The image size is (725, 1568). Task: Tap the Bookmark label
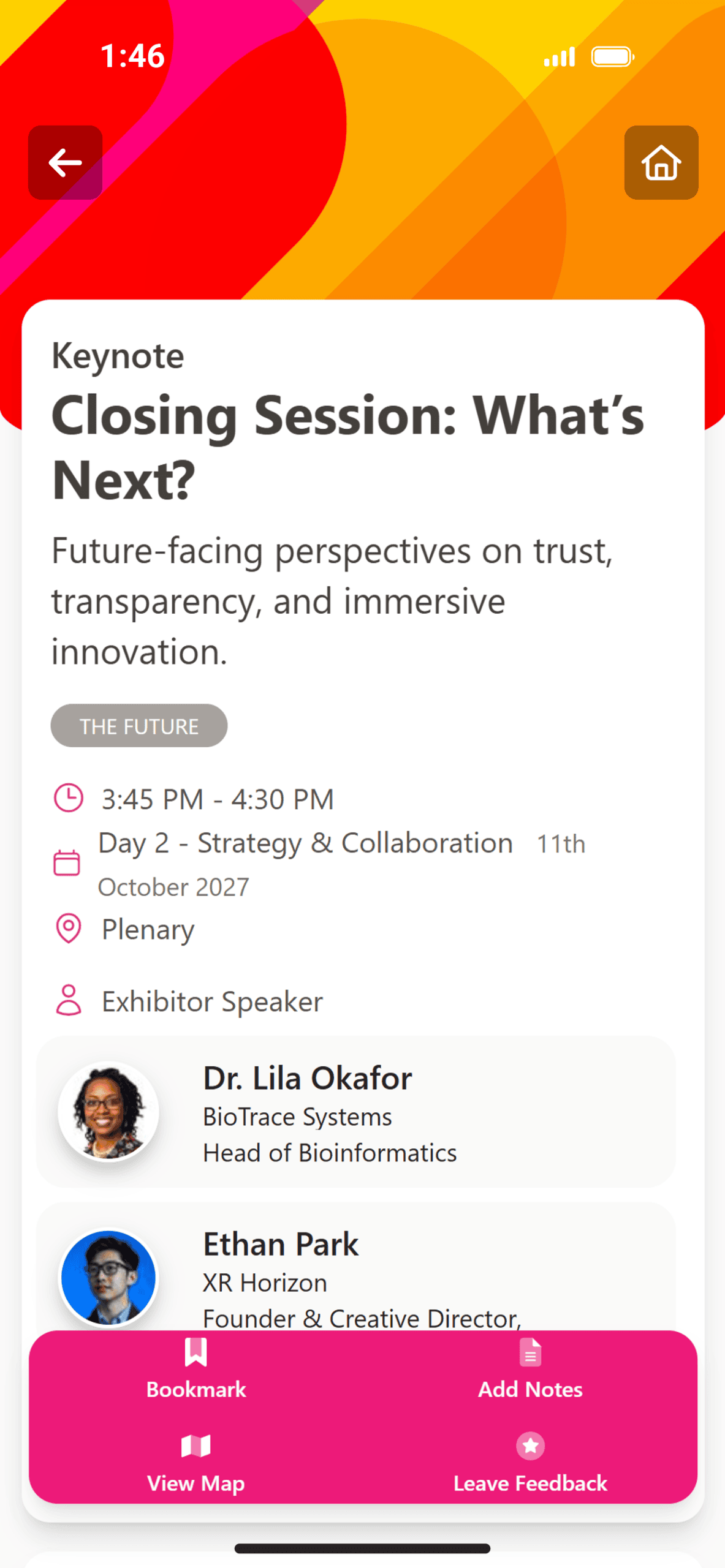196,1389
